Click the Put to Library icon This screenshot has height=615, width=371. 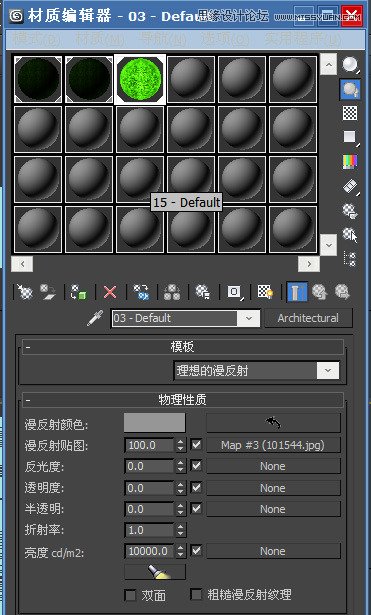click(203, 292)
